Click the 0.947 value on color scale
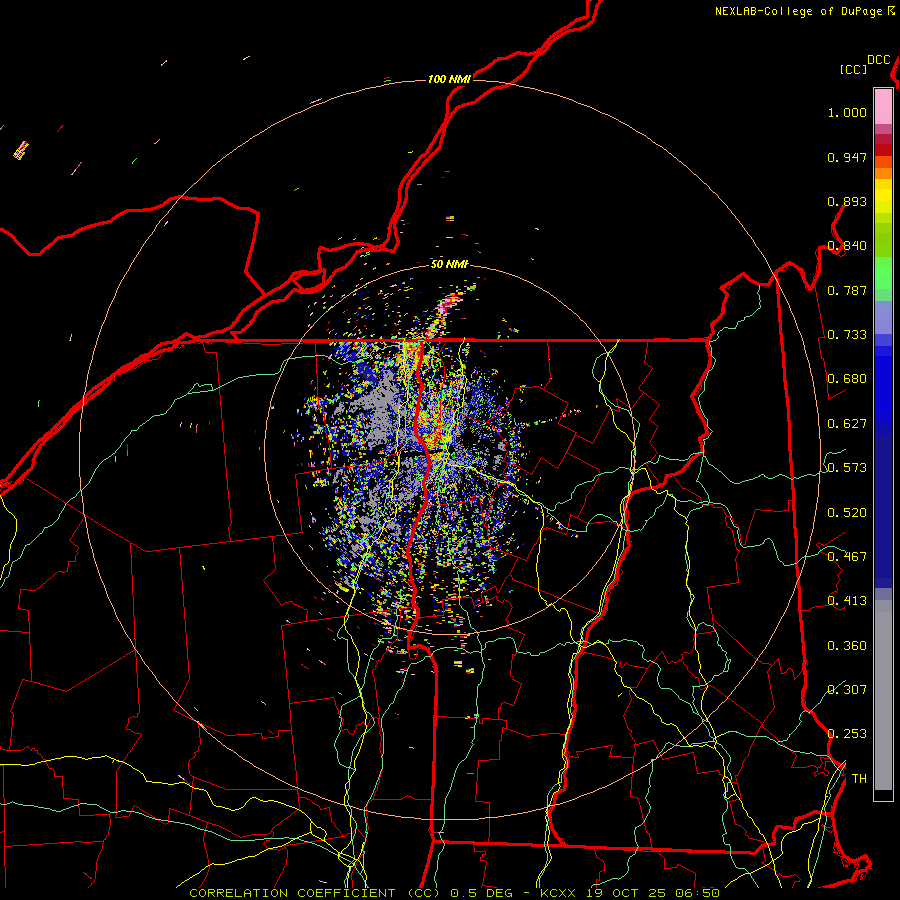 [847, 157]
